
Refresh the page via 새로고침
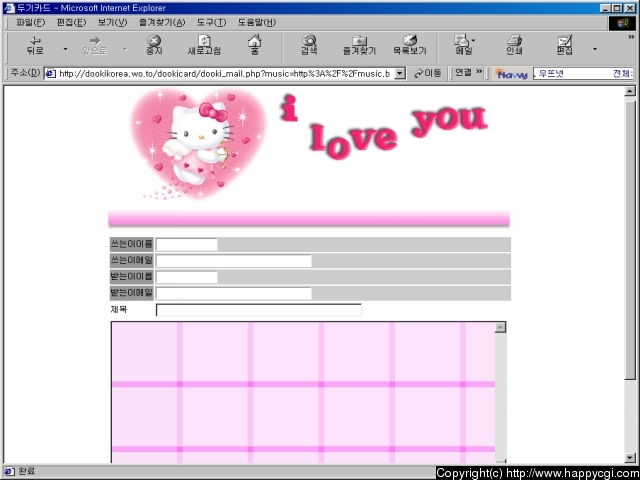pos(204,45)
